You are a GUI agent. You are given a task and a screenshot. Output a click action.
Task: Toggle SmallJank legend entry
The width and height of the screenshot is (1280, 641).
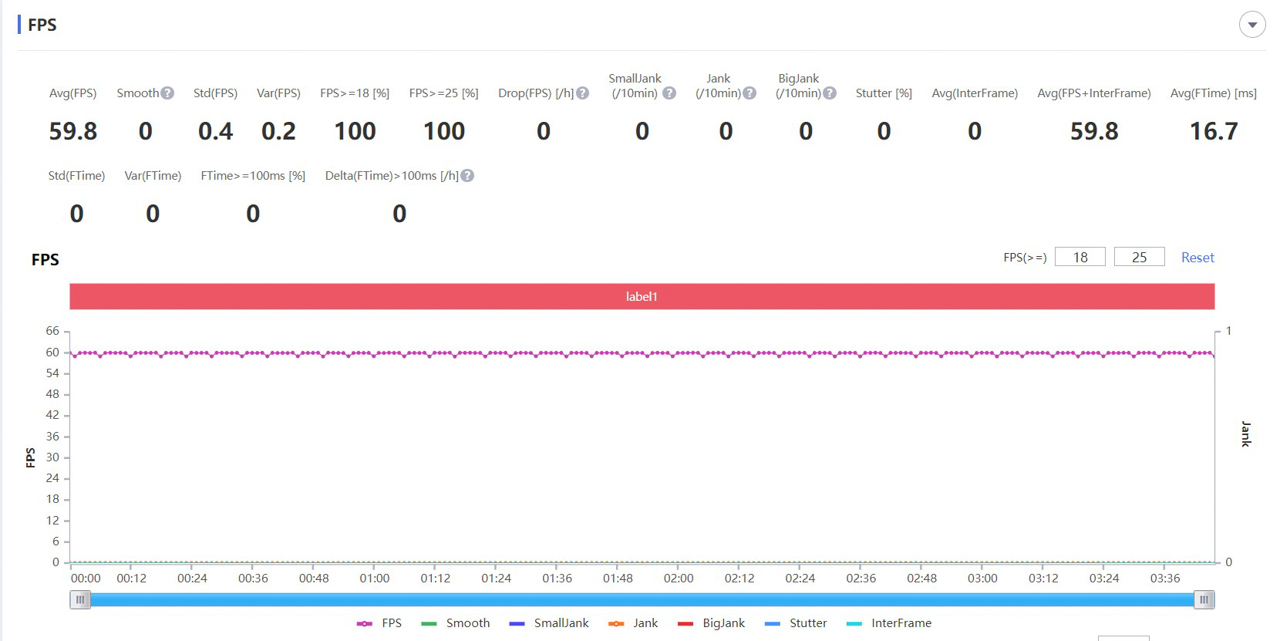(548, 623)
